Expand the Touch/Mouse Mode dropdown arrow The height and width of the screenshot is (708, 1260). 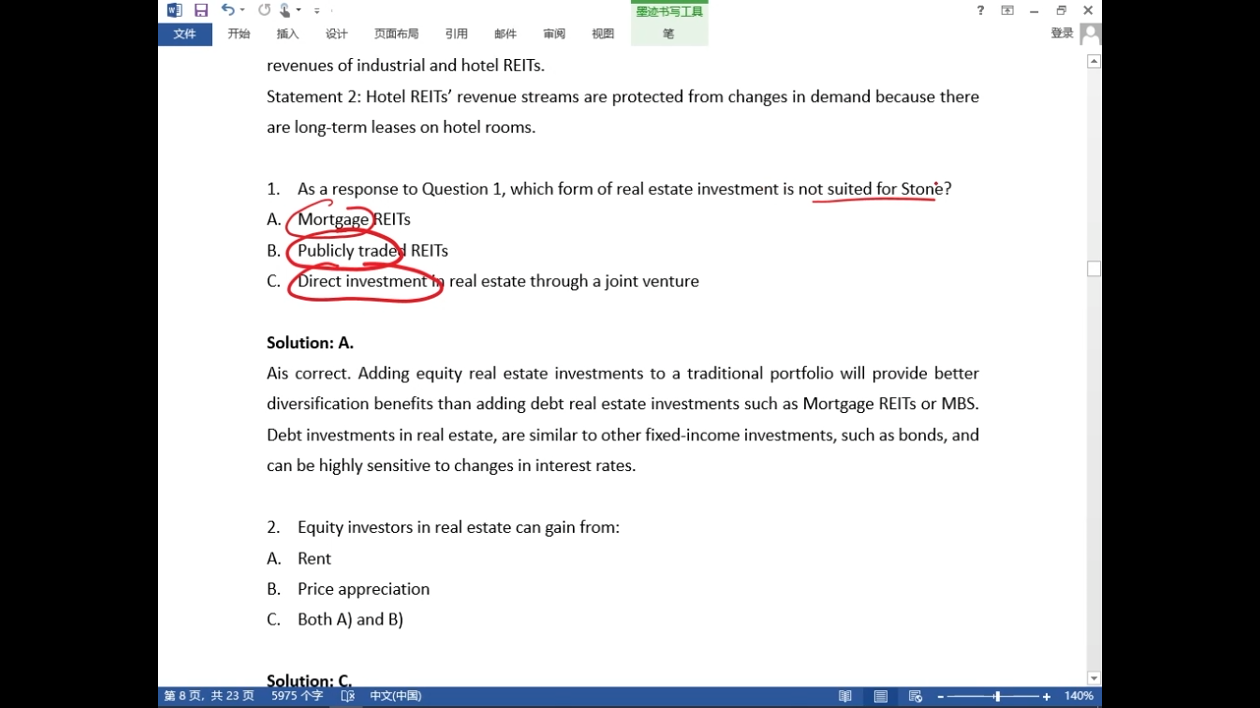[299, 10]
